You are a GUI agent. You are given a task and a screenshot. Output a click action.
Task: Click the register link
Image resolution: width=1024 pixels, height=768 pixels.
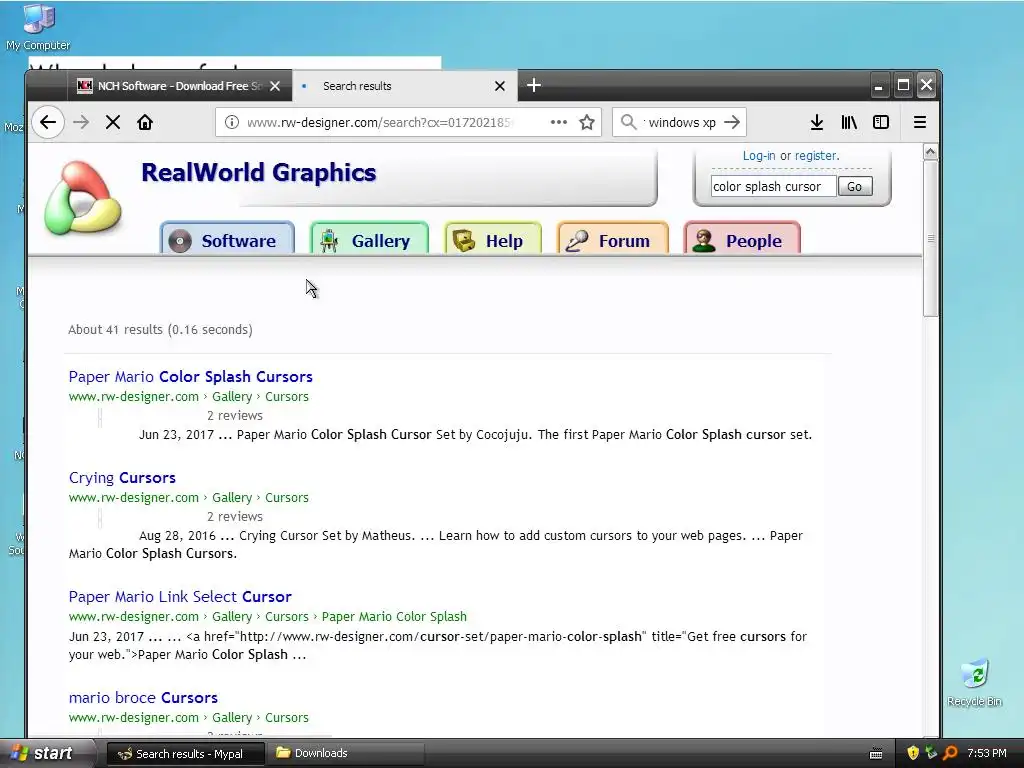816,155
